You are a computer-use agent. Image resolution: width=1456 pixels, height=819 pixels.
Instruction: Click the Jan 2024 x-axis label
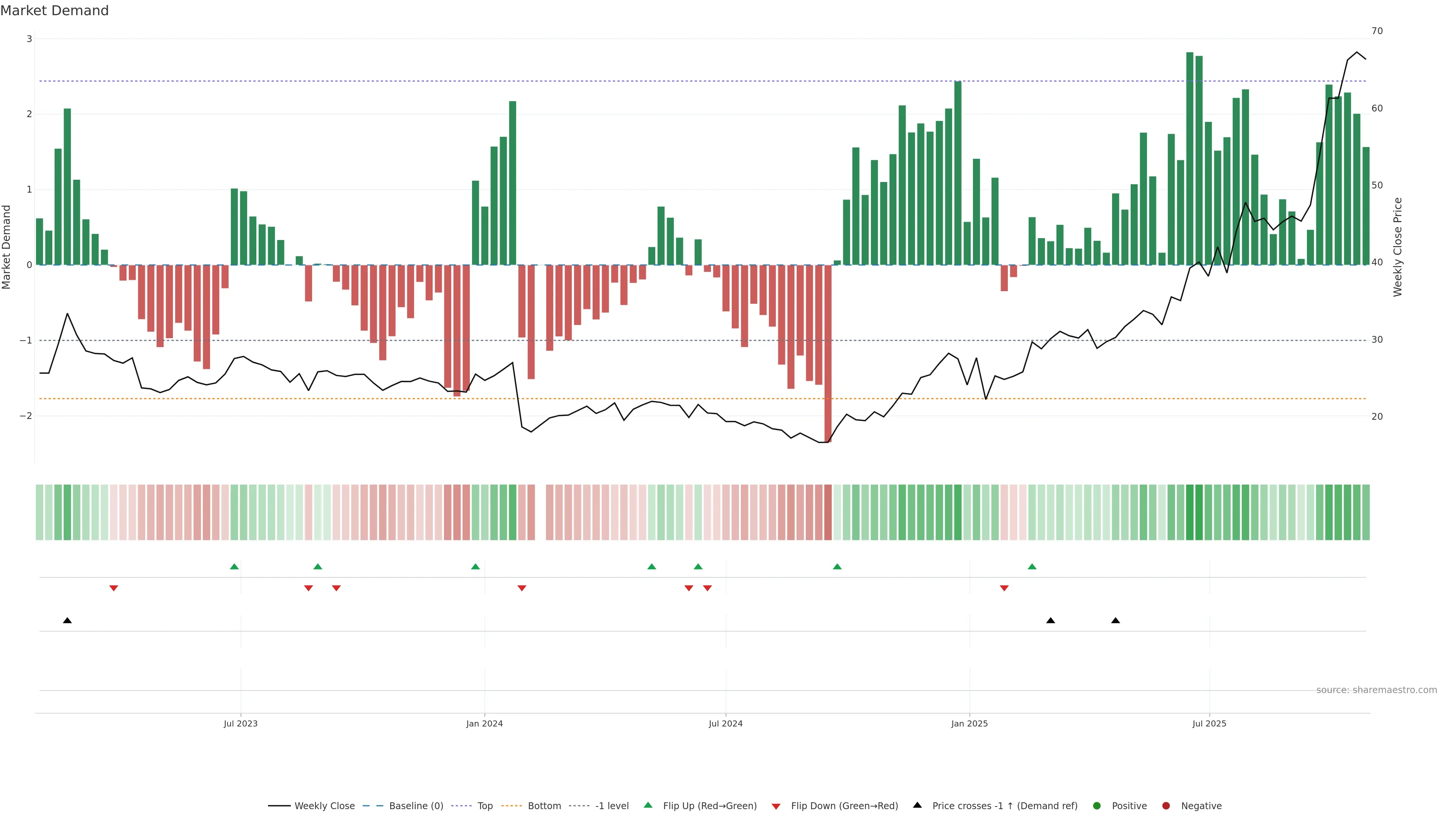click(x=485, y=724)
